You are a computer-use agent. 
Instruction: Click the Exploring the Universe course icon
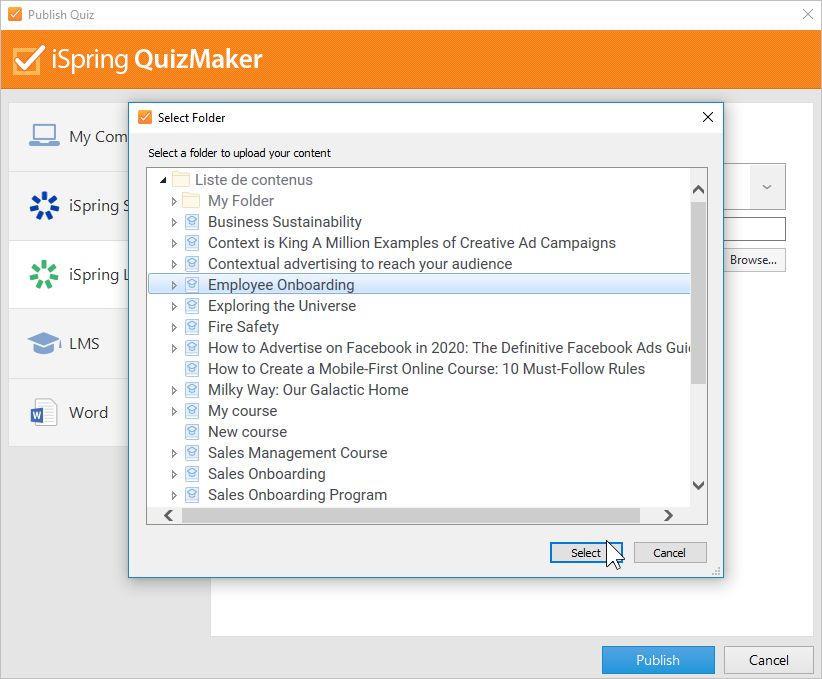192,306
